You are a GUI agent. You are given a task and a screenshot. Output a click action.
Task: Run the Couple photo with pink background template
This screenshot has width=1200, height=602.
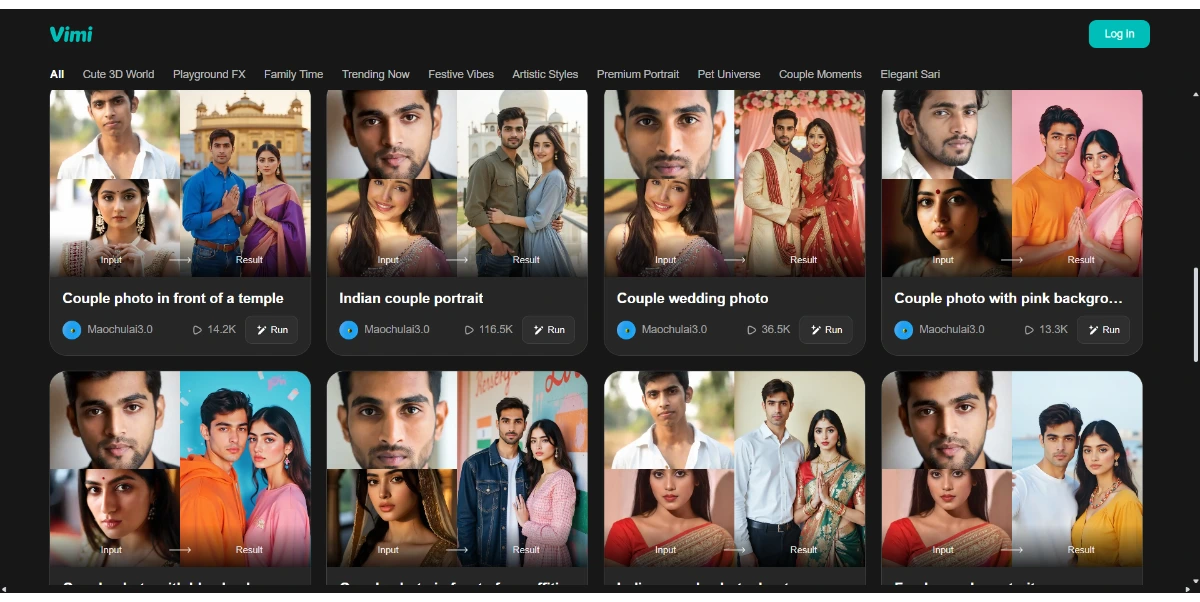[x=1103, y=330]
